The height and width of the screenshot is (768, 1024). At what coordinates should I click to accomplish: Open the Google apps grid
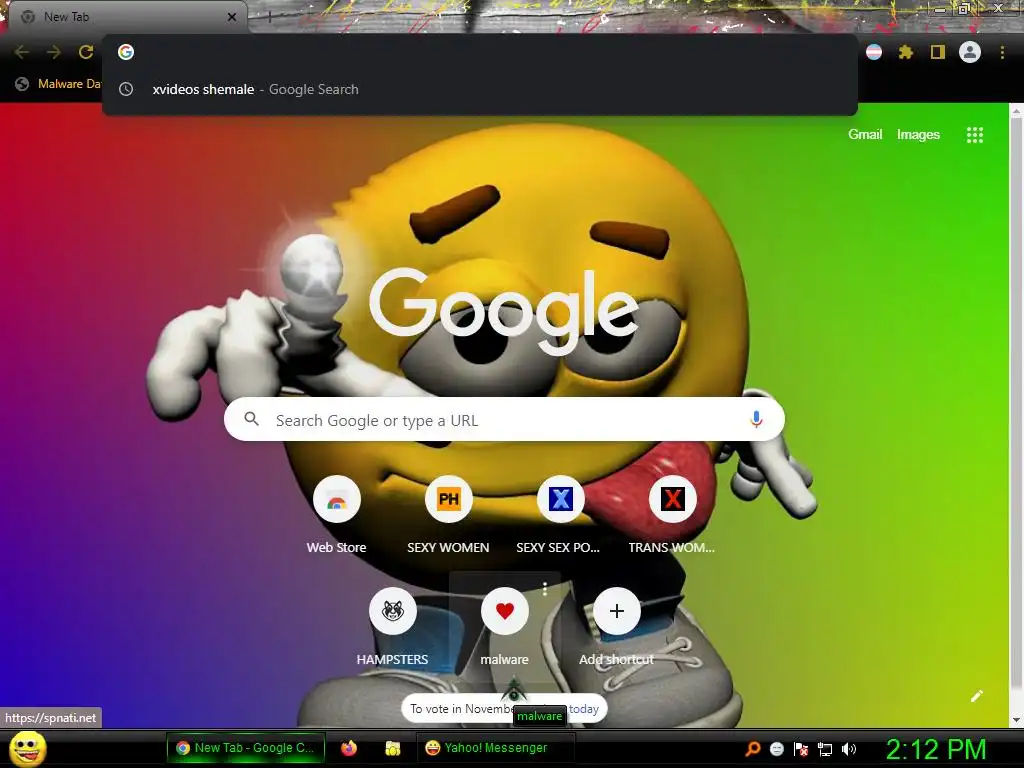click(x=975, y=135)
